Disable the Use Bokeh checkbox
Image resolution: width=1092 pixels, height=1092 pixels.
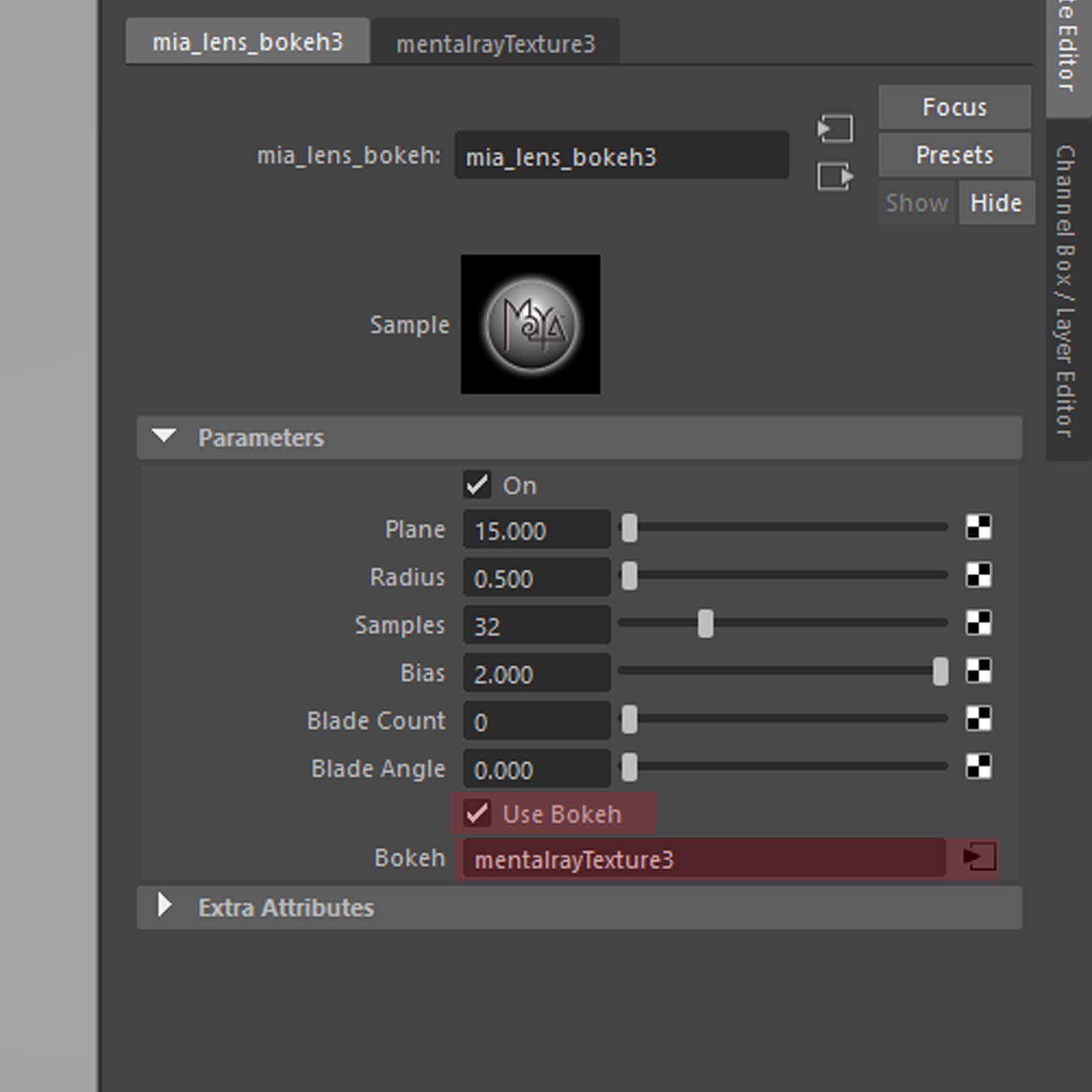tap(477, 813)
